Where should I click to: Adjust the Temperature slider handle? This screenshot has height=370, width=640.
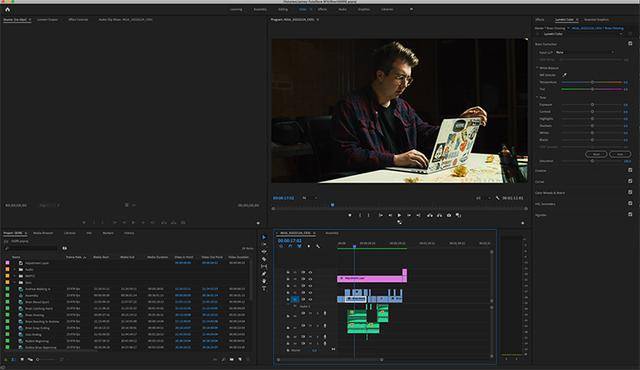(x=592, y=82)
